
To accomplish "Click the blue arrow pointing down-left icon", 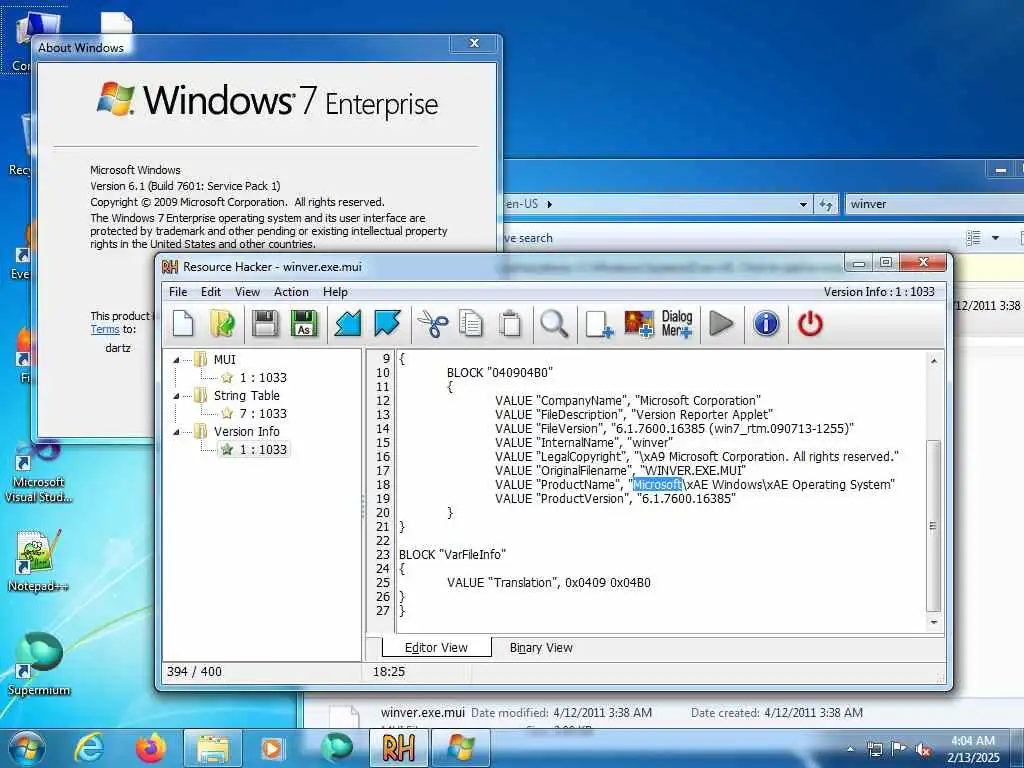I will 347,323.
